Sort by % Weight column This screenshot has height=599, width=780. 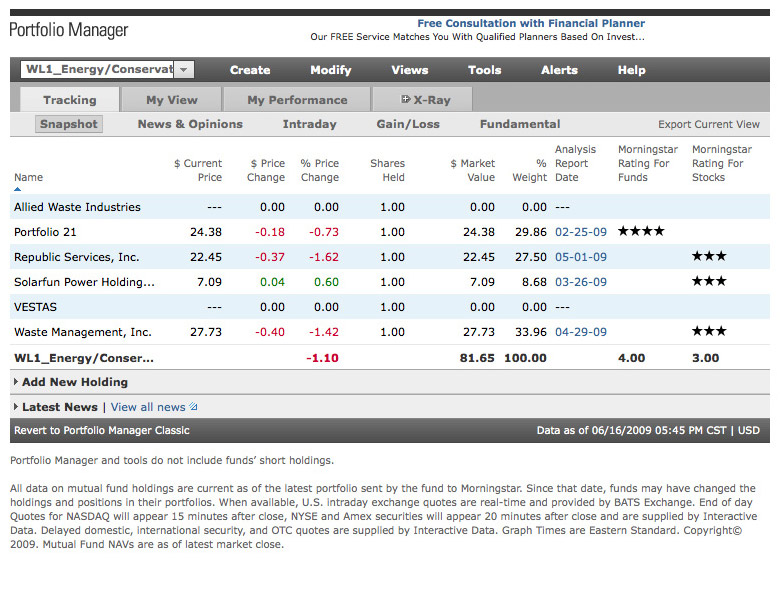pos(530,171)
